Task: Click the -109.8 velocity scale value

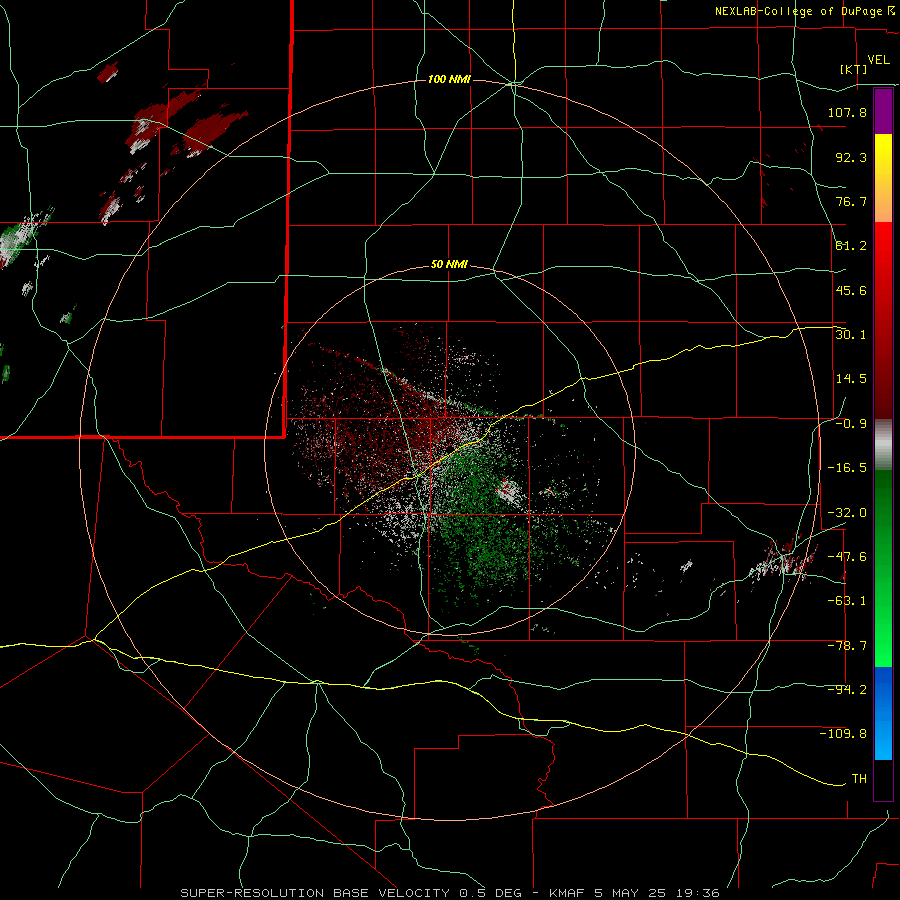Action: click(x=843, y=734)
